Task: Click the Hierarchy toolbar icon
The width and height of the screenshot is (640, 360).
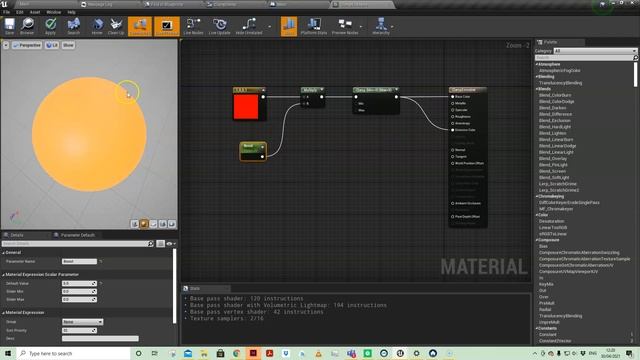Action: 380,27
